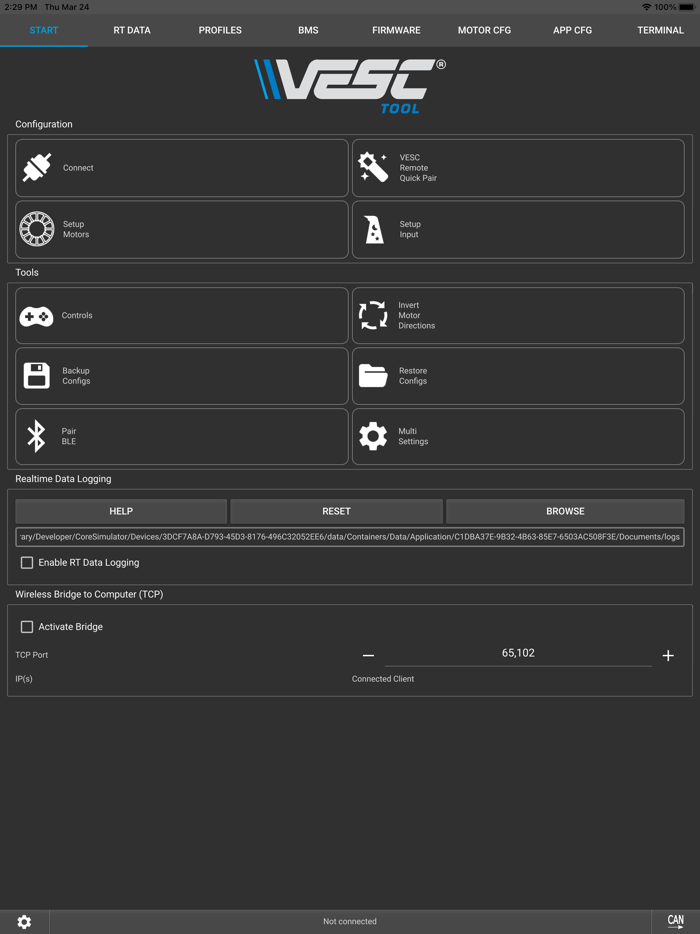This screenshot has height=934, width=700.
Task: Click the Setup Motors label
Action: point(76,229)
